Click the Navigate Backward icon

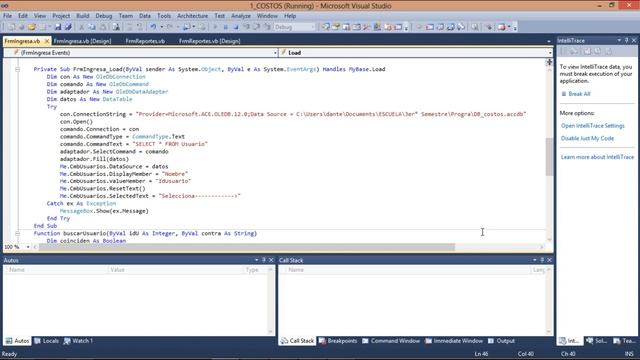tap(186, 27)
